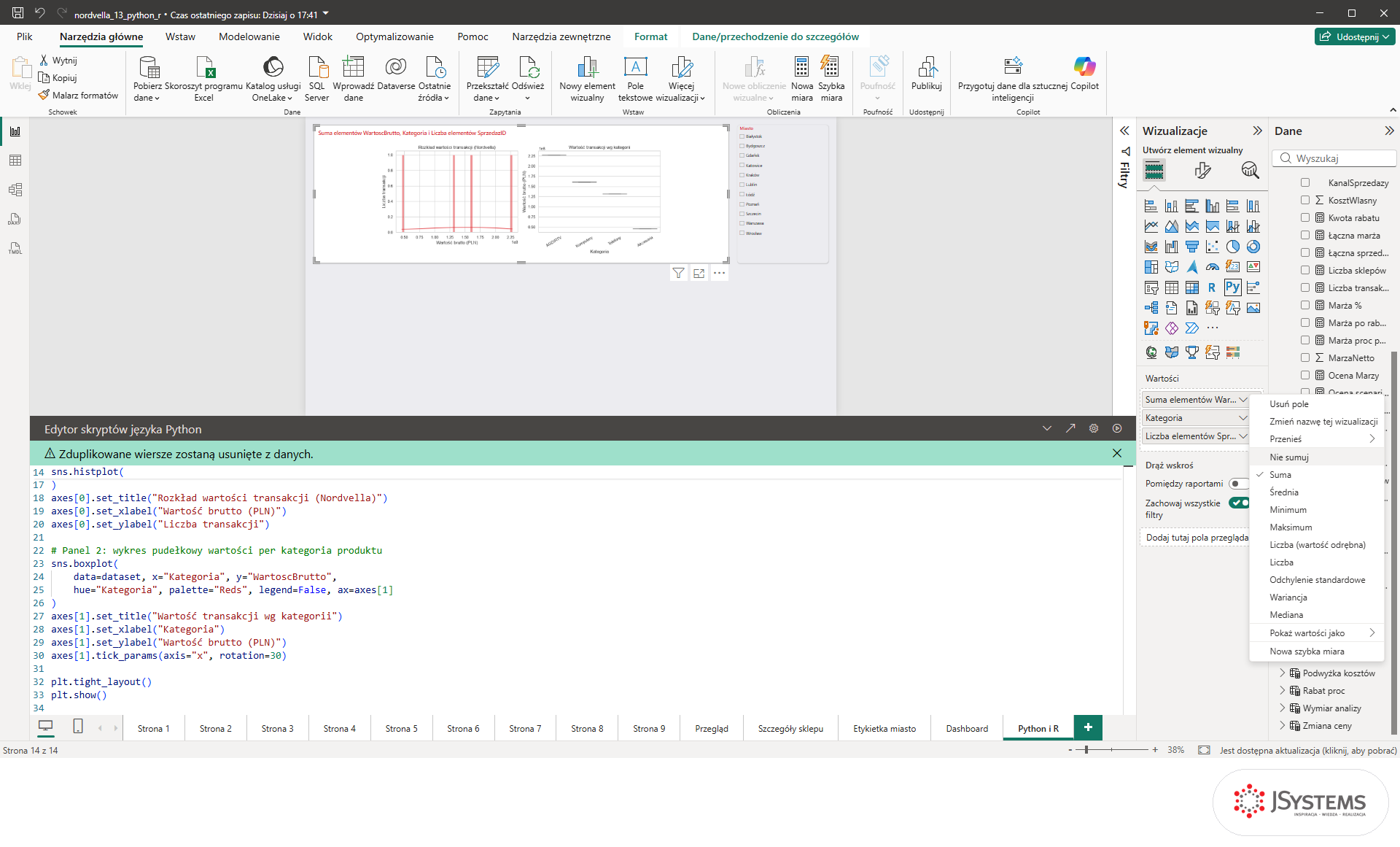Viewport: 1400px width, 847px height.
Task: Collapse the Python script editor chevron
Action: tap(1047, 428)
